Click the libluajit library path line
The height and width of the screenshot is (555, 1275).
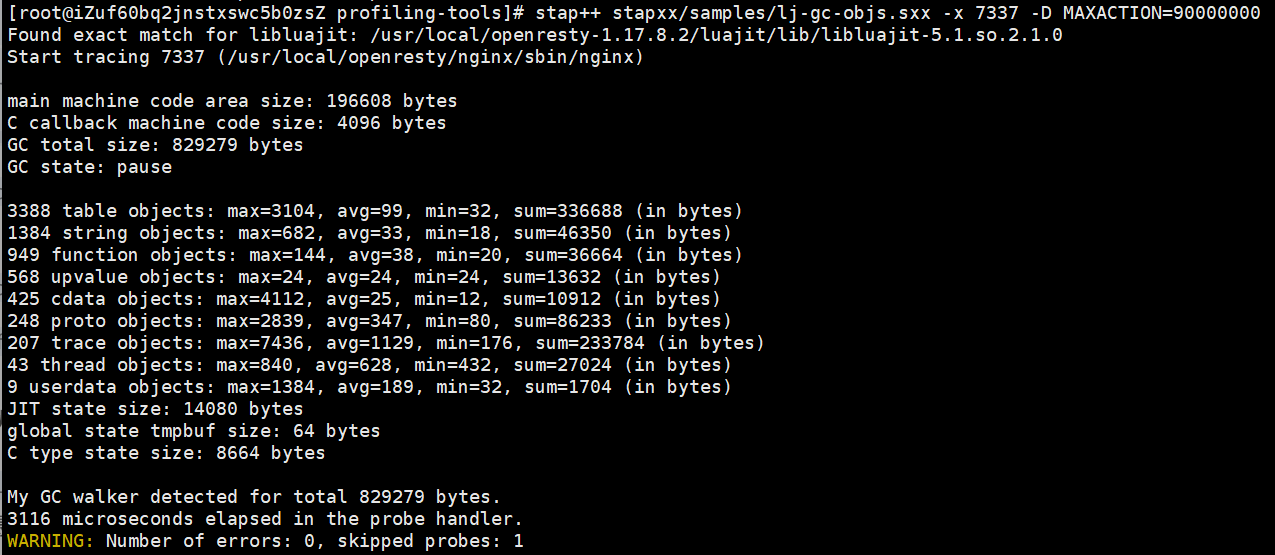click(535, 35)
